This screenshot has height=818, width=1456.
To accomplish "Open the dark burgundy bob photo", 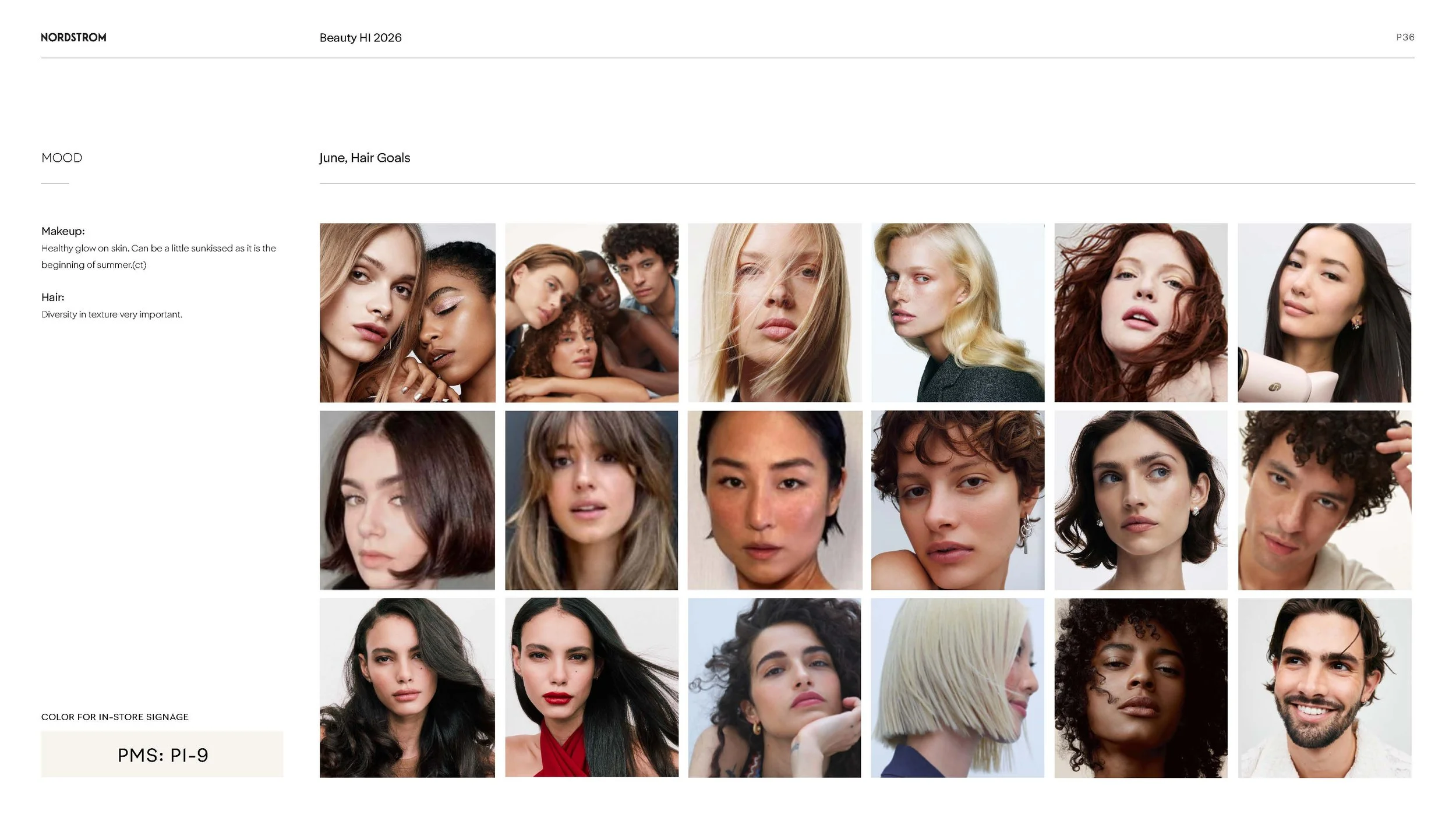I will pyautogui.click(x=407, y=500).
